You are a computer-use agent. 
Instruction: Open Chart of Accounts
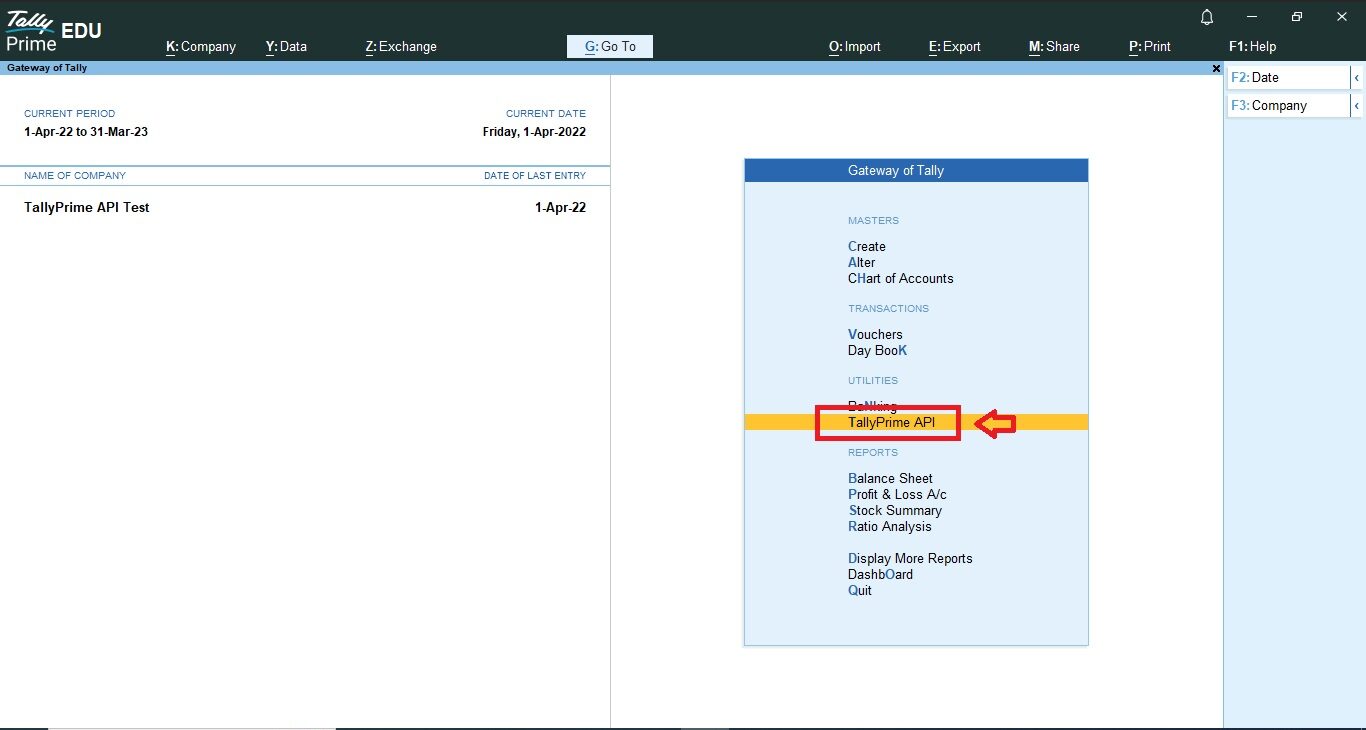[x=901, y=278]
